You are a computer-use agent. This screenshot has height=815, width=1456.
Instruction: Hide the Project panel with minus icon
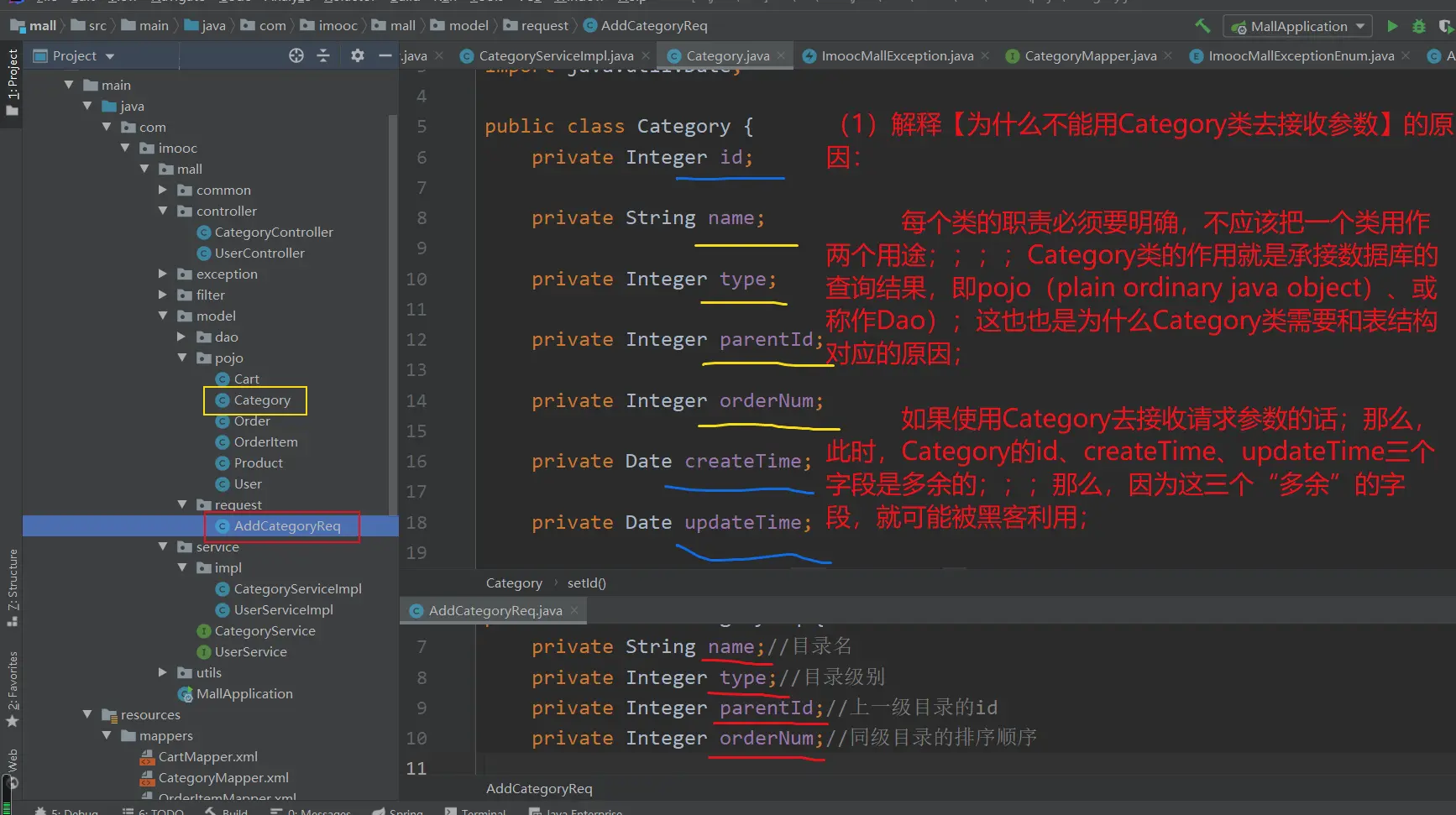click(x=385, y=55)
